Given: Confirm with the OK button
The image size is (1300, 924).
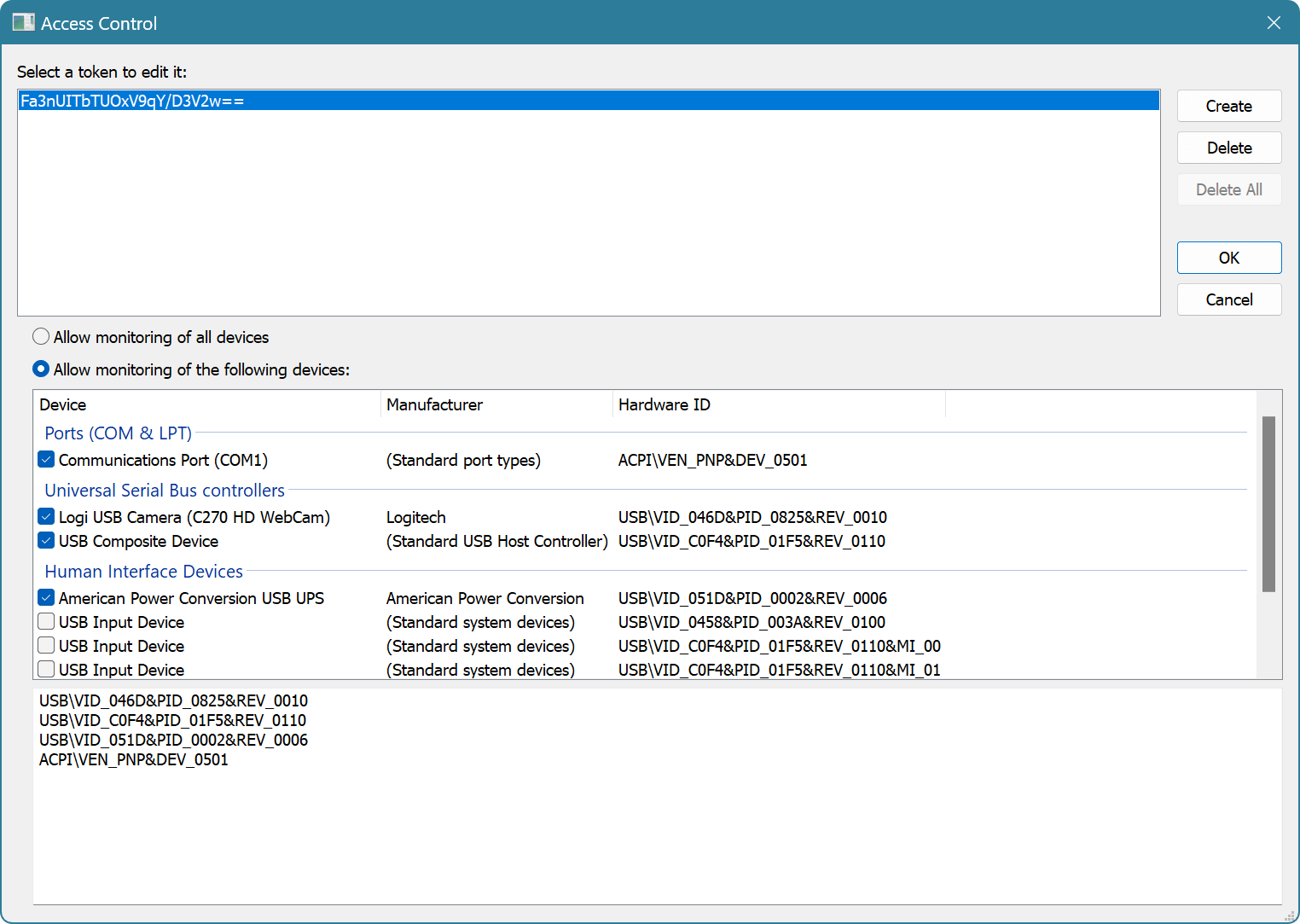Looking at the screenshot, I should click(1229, 258).
